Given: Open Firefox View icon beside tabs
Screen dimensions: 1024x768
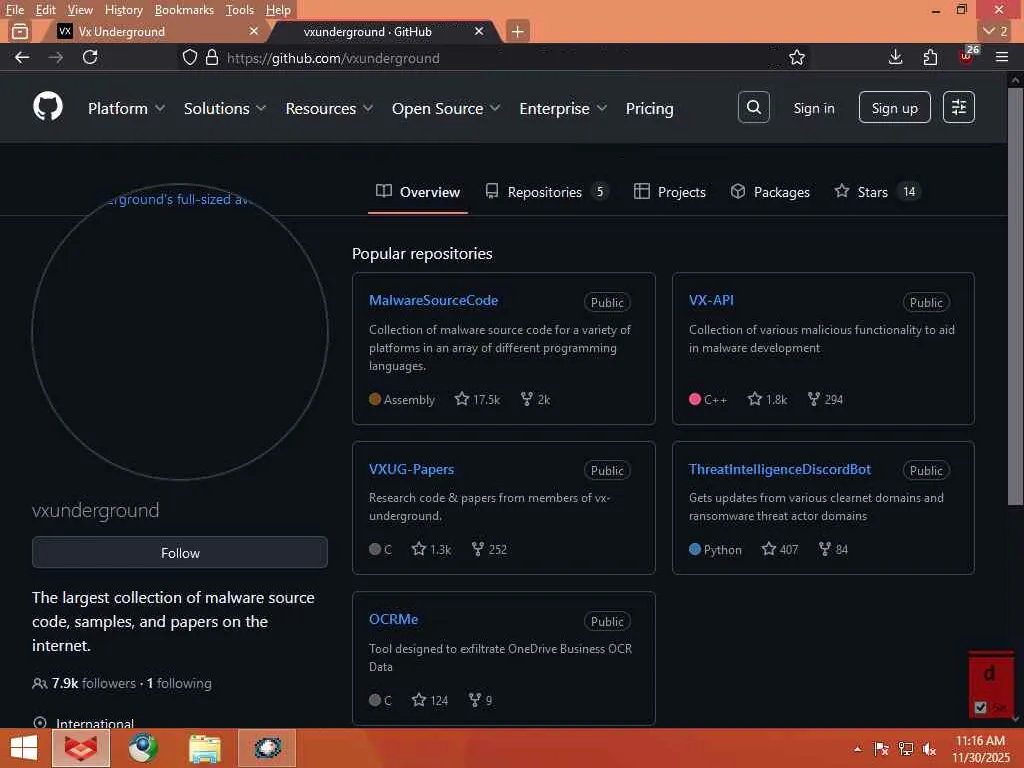Looking at the screenshot, I should tap(20, 31).
